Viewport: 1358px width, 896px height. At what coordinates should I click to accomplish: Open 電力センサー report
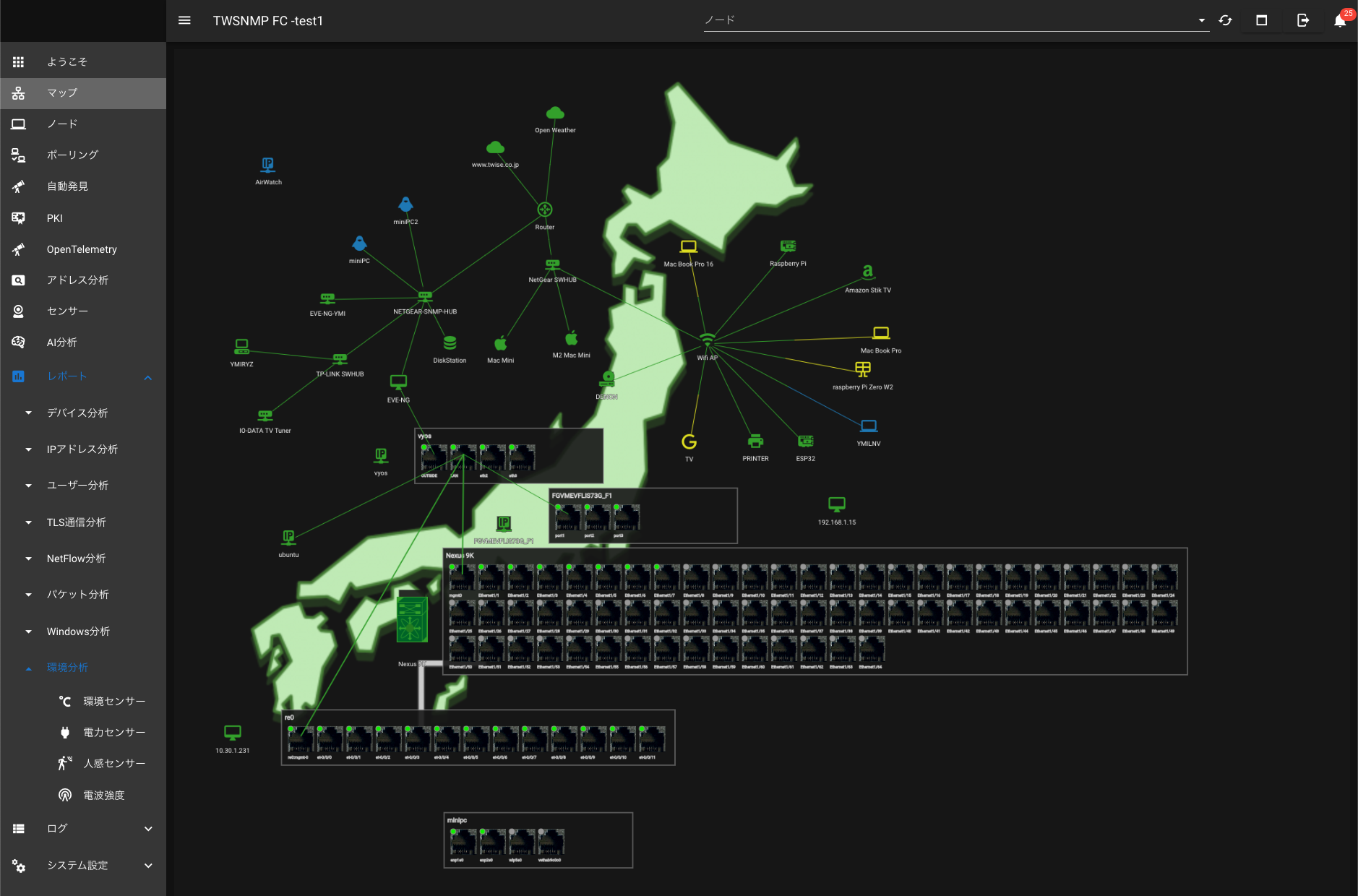(x=83, y=733)
